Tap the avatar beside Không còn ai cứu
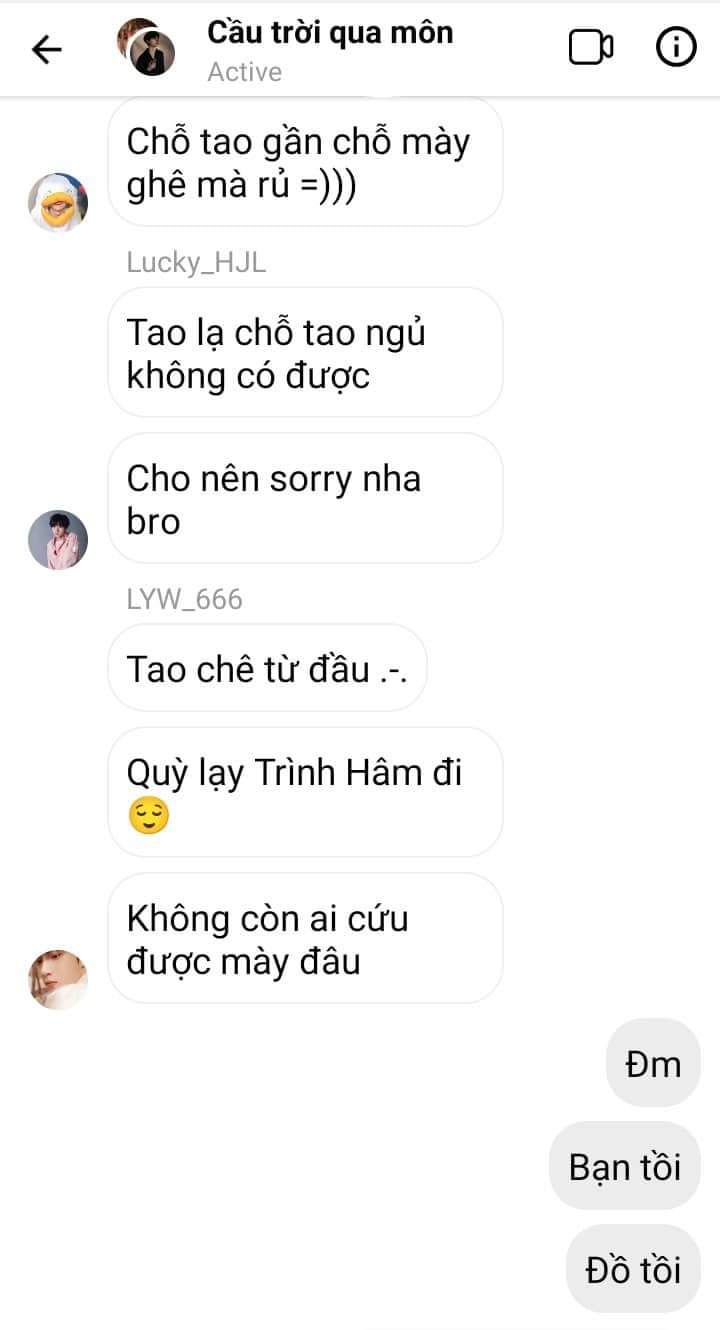The image size is (720, 1330). [58, 980]
